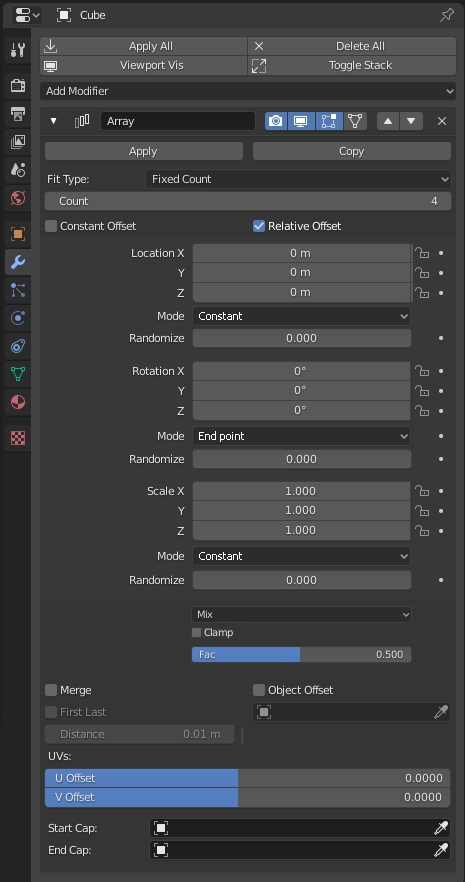
Task: Click the Toggle Stack button
Action: tap(352, 65)
